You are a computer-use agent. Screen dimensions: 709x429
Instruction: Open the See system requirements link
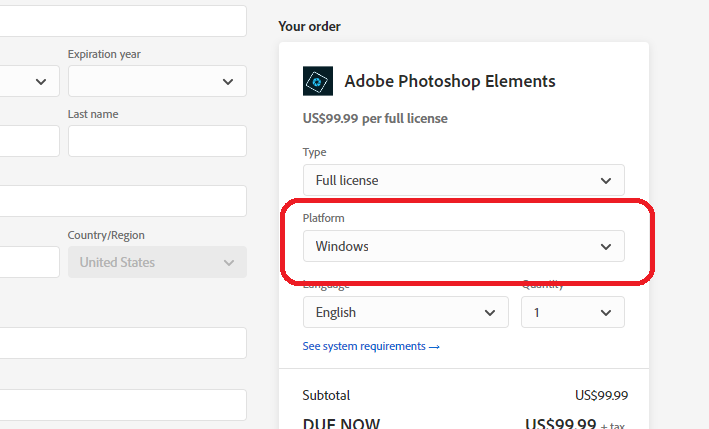pos(371,346)
